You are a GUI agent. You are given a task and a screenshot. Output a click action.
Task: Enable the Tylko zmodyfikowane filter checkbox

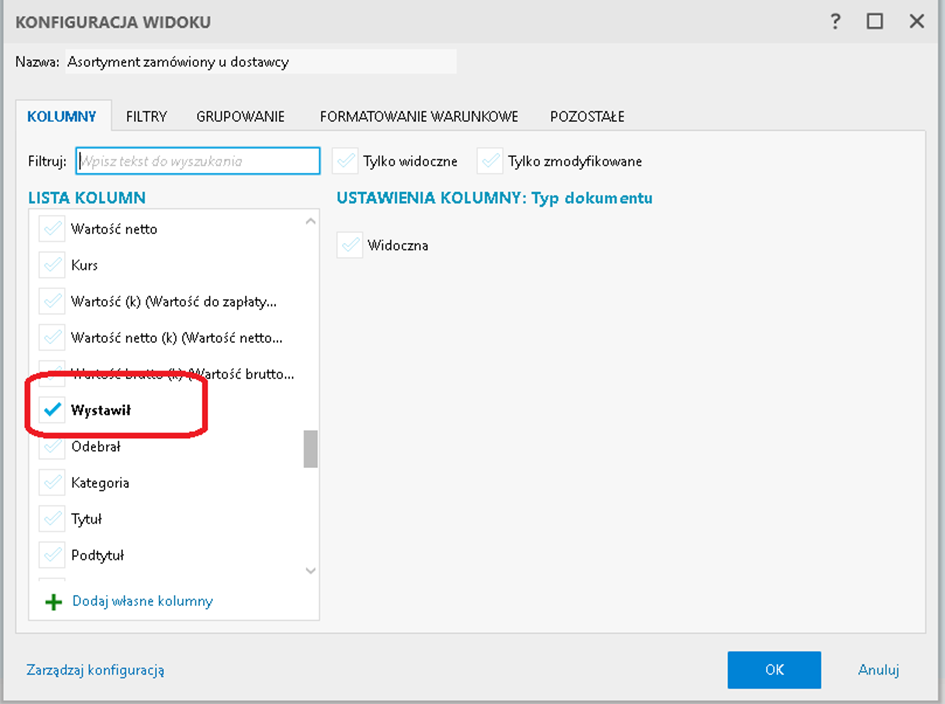[490, 161]
